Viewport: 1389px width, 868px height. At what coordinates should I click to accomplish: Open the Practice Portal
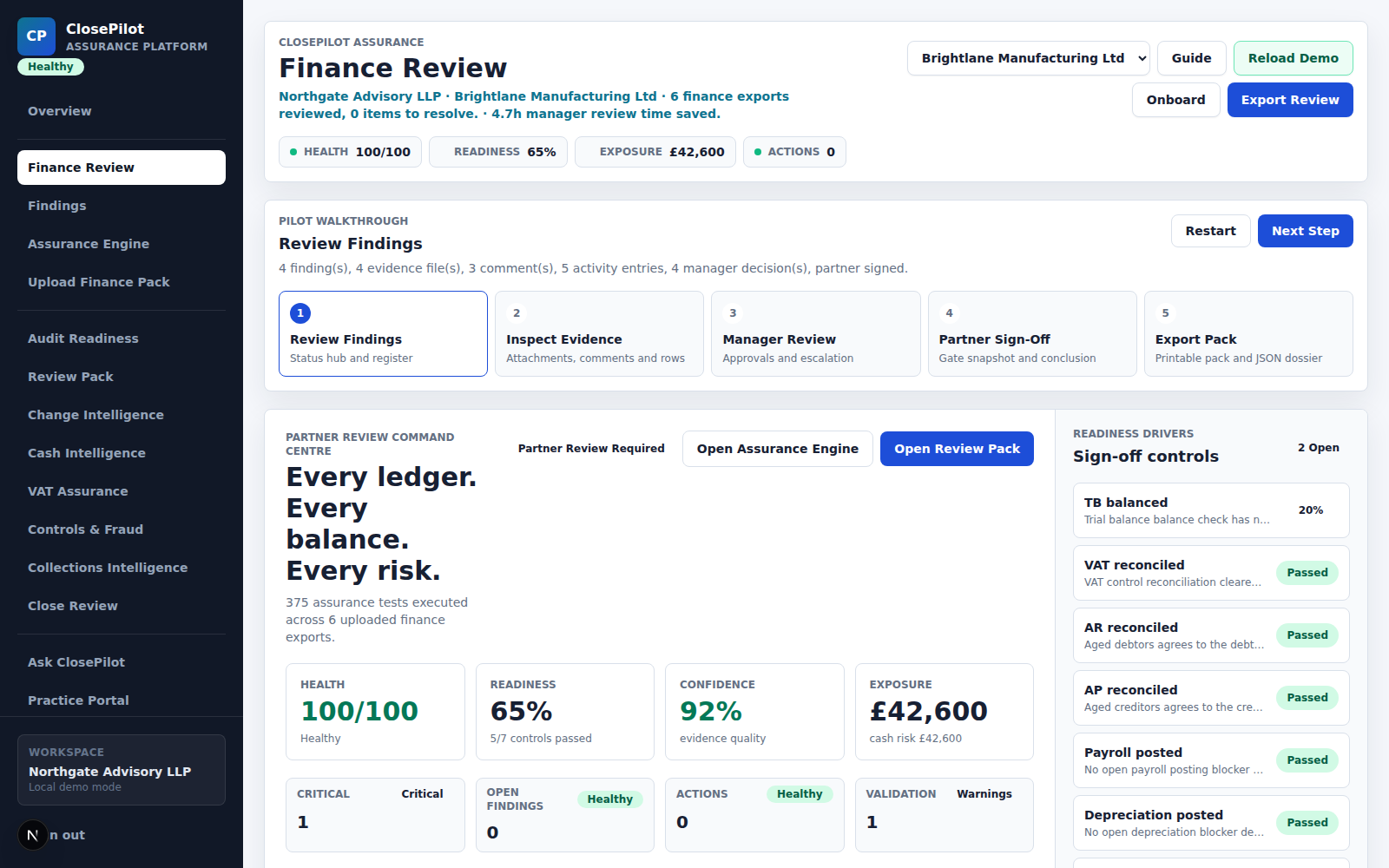tap(122, 700)
